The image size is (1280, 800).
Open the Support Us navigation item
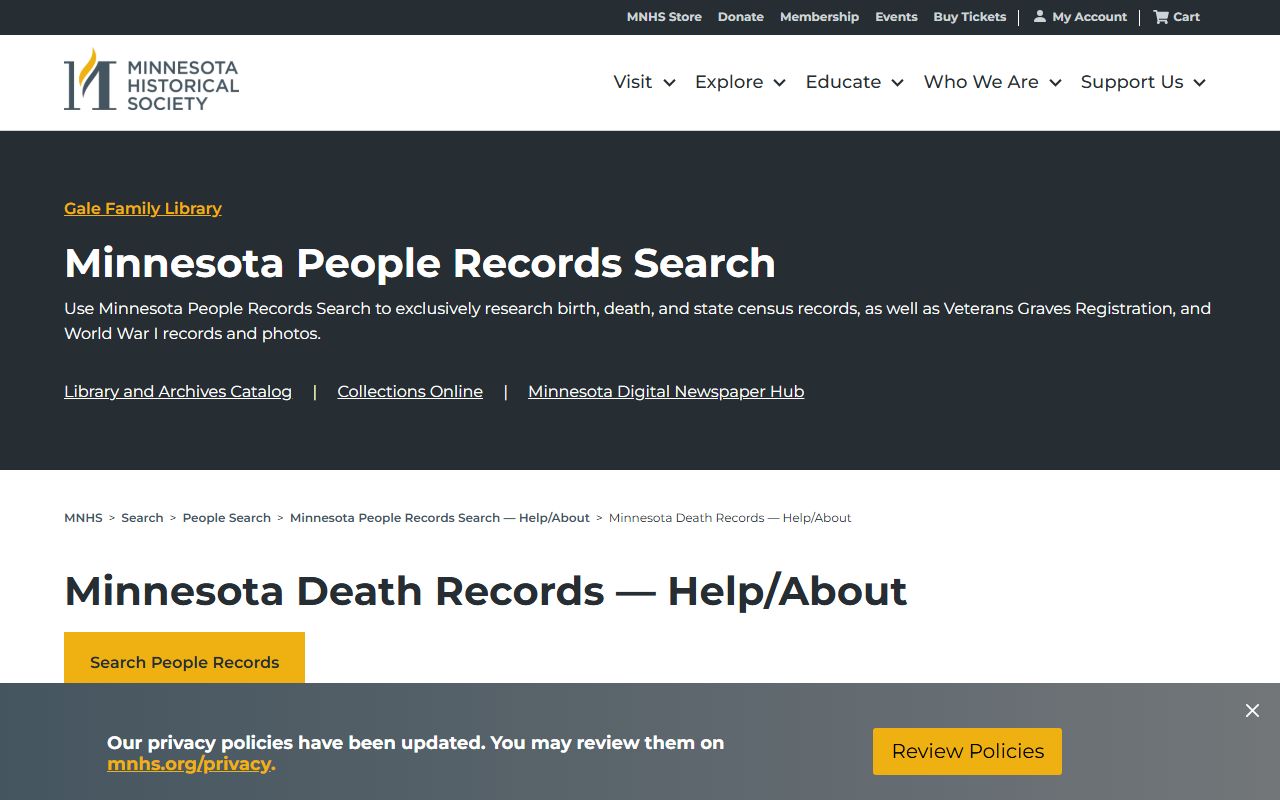click(1132, 82)
